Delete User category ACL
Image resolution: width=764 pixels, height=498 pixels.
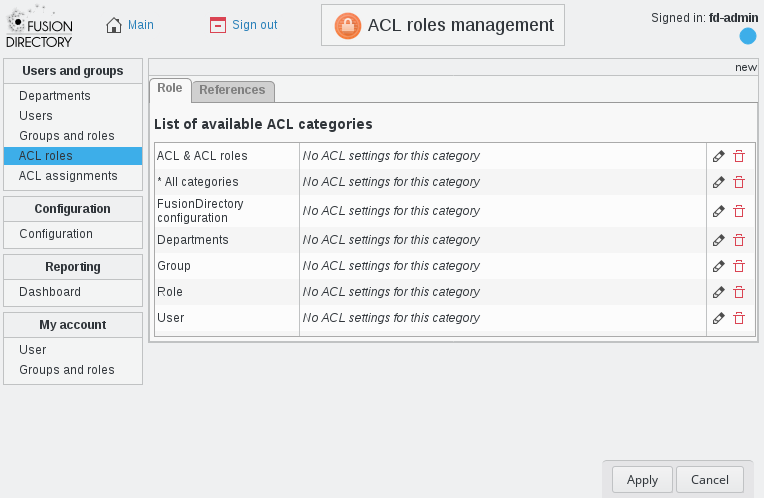tap(739, 318)
